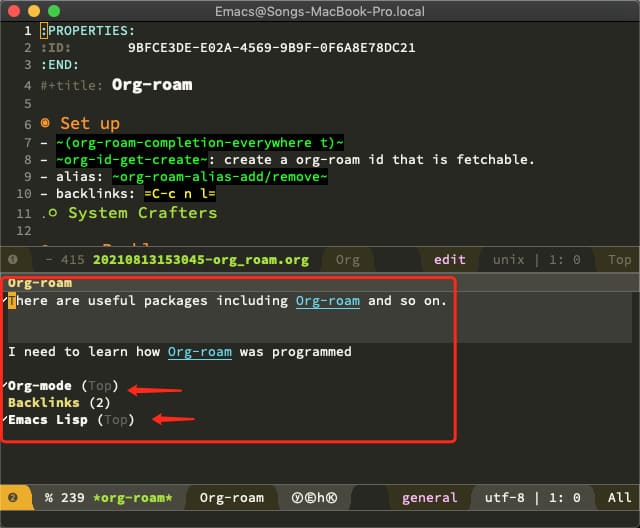Click utf-8 encoding indicator in lower modeline
Image resolution: width=640 pixels, height=528 pixels.
[504, 498]
